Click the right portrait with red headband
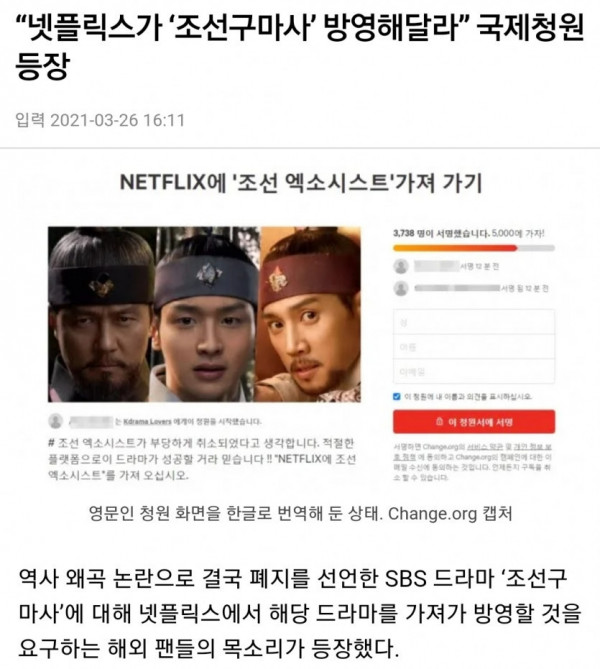The image size is (600, 669). pyautogui.click(x=309, y=314)
